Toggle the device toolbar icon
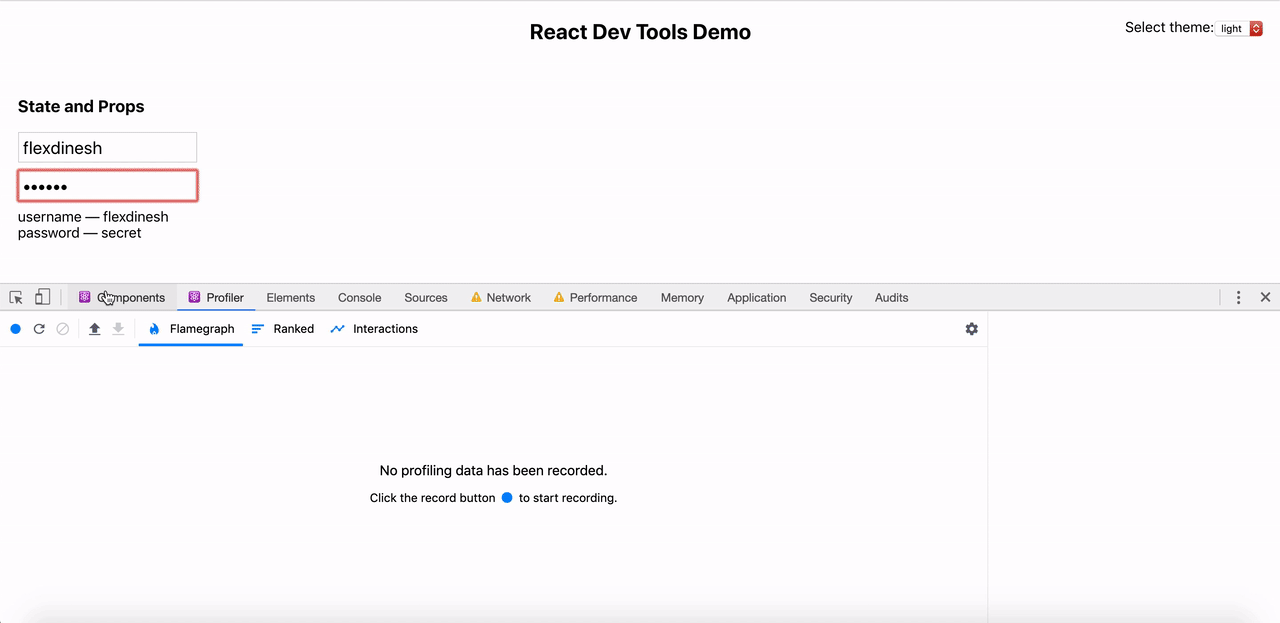Screen dimensions: 1280x623 coord(42,297)
